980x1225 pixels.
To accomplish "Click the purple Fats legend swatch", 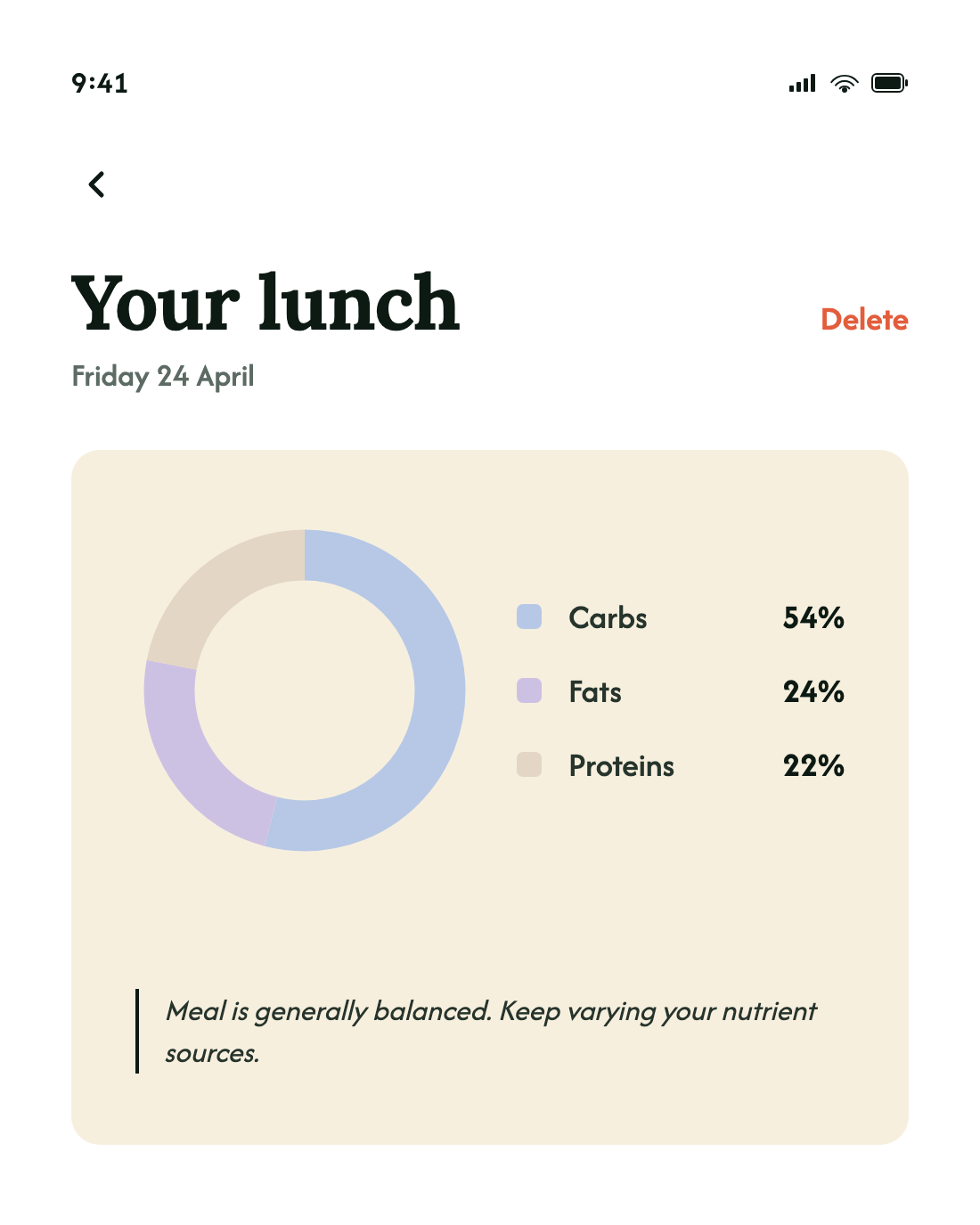I will click(529, 690).
